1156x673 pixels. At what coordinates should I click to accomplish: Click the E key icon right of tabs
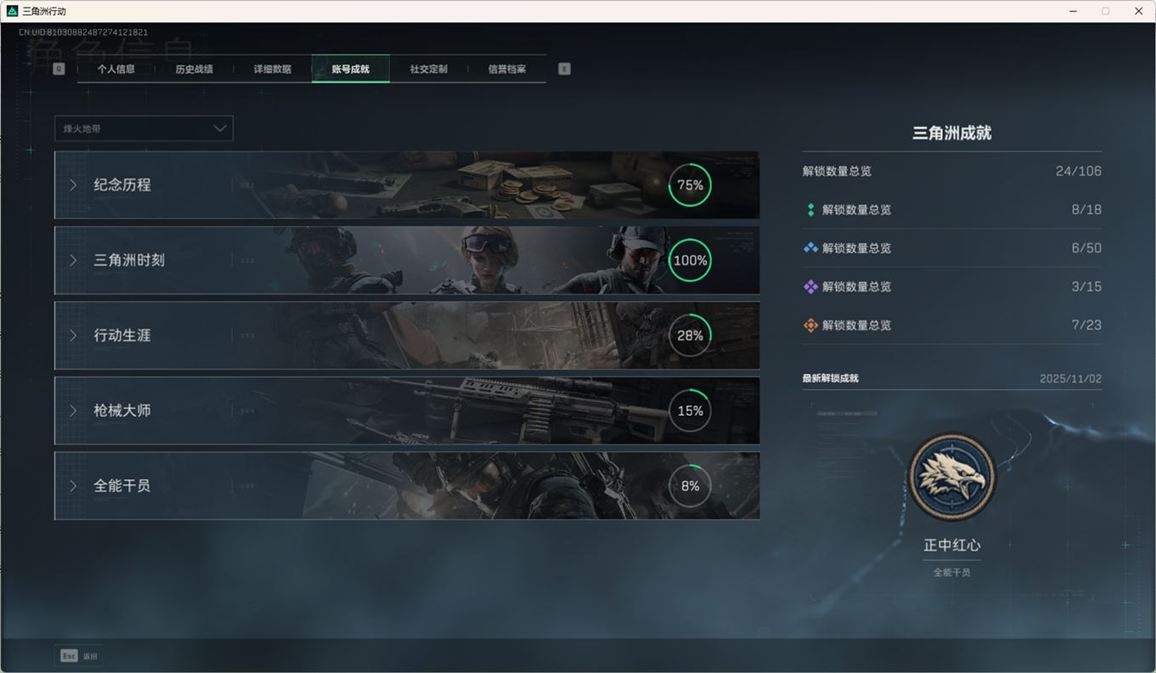click(564, 69)
